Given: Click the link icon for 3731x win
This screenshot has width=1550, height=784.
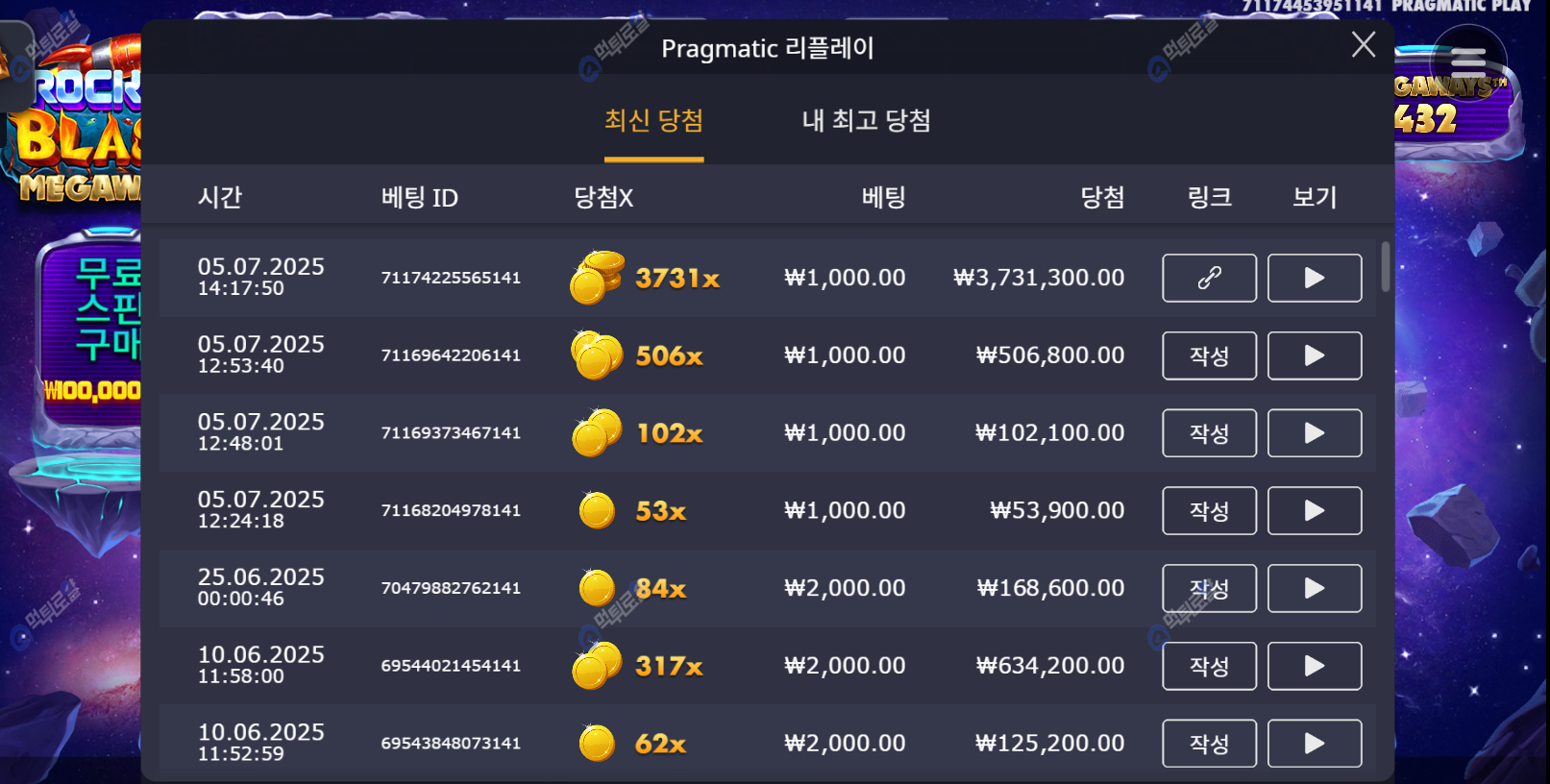Looking at the screenshot, I should [1209, 278].
